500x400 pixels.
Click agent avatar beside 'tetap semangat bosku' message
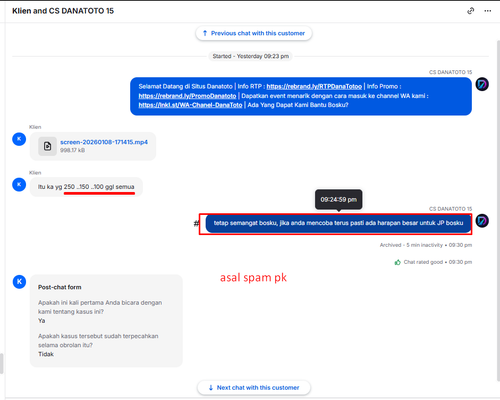click(x=482, y=221)
